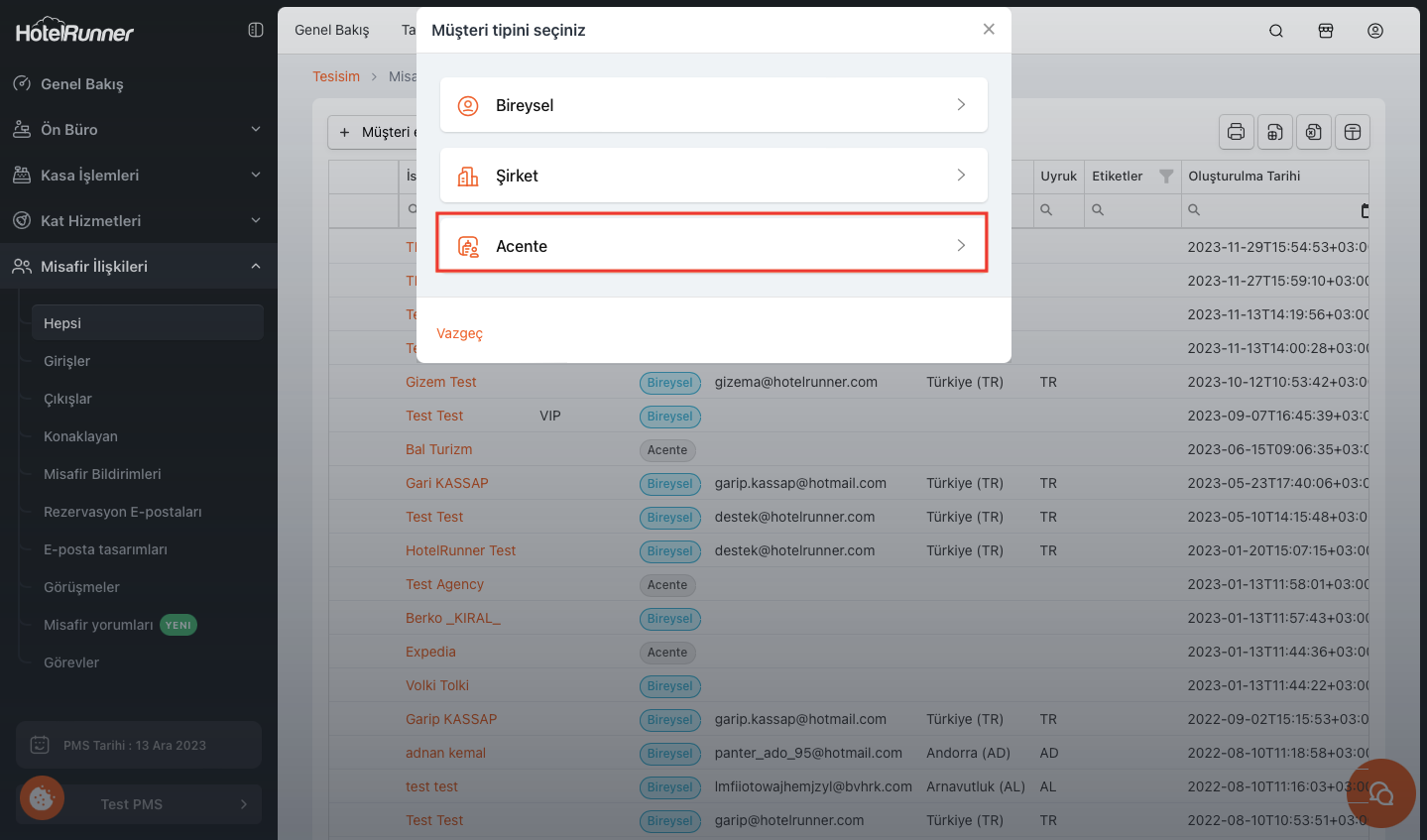
Task: Select the Acente customer type option
Action: pos(713,246)
